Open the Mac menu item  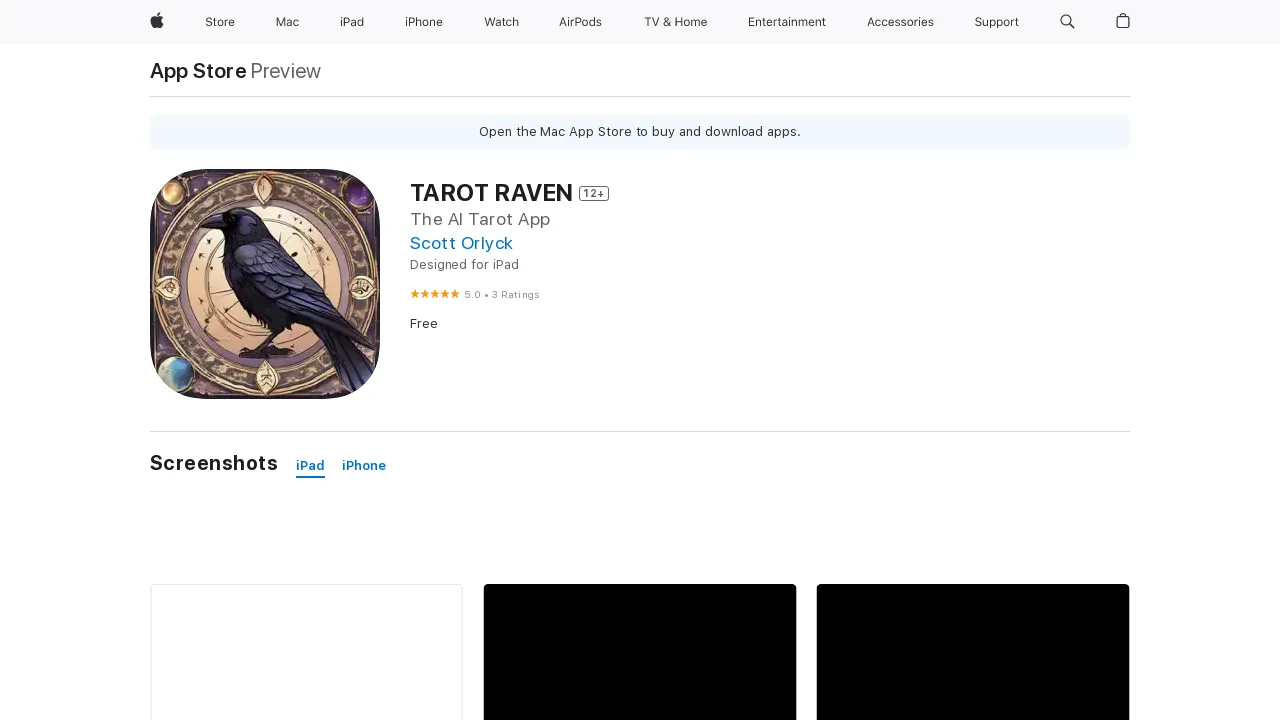coord(287,22)
